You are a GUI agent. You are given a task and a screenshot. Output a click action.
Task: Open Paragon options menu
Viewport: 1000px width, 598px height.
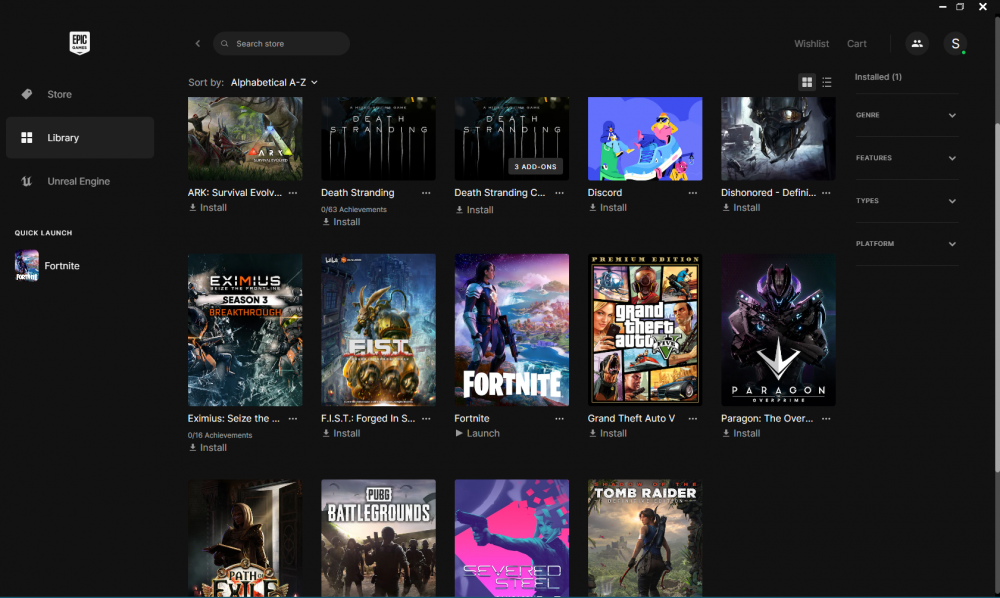pyautogui.click(x=826, y=418)
